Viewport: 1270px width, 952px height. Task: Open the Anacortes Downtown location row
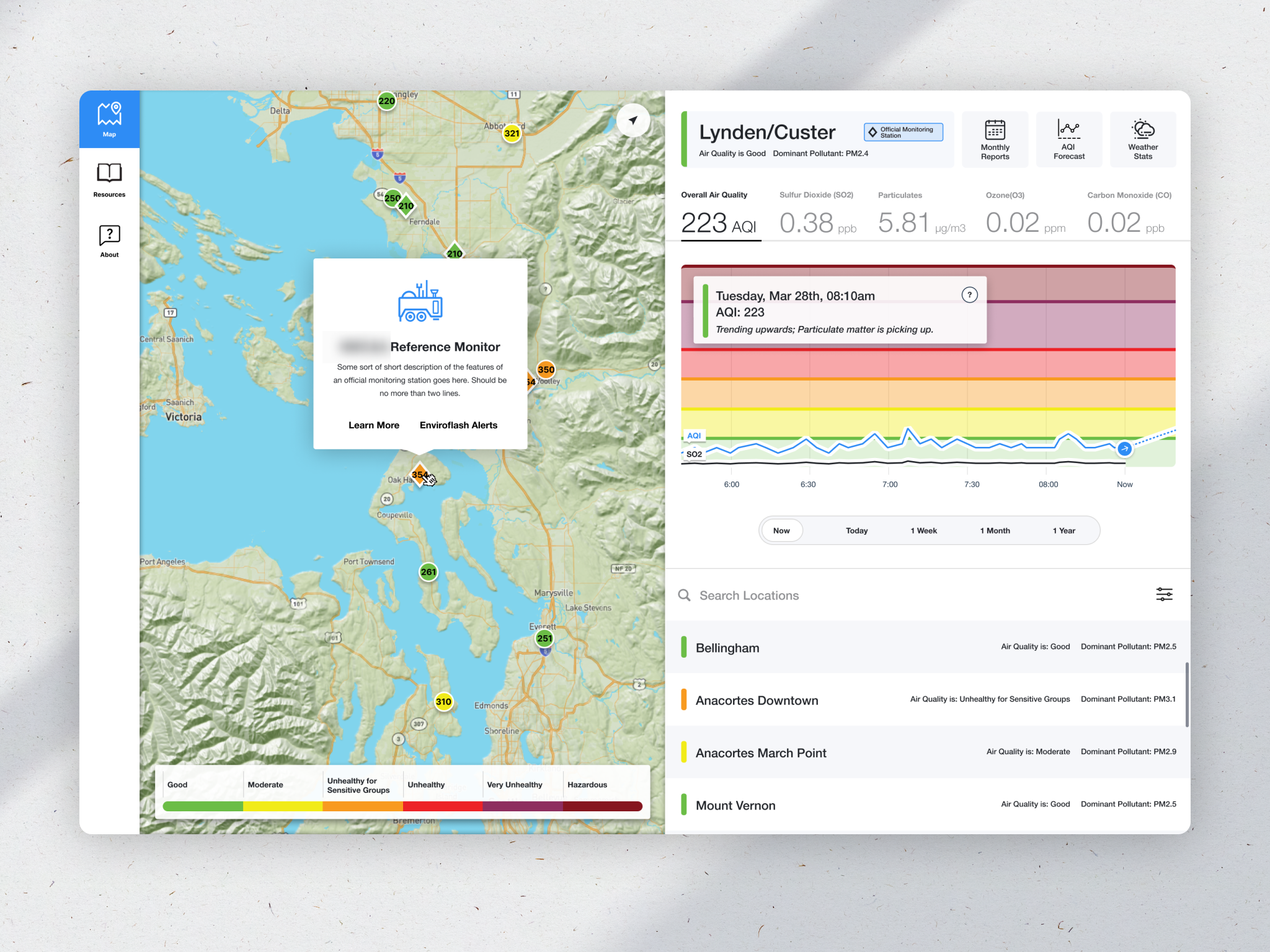pyautogui.click(x=928, y=700)
